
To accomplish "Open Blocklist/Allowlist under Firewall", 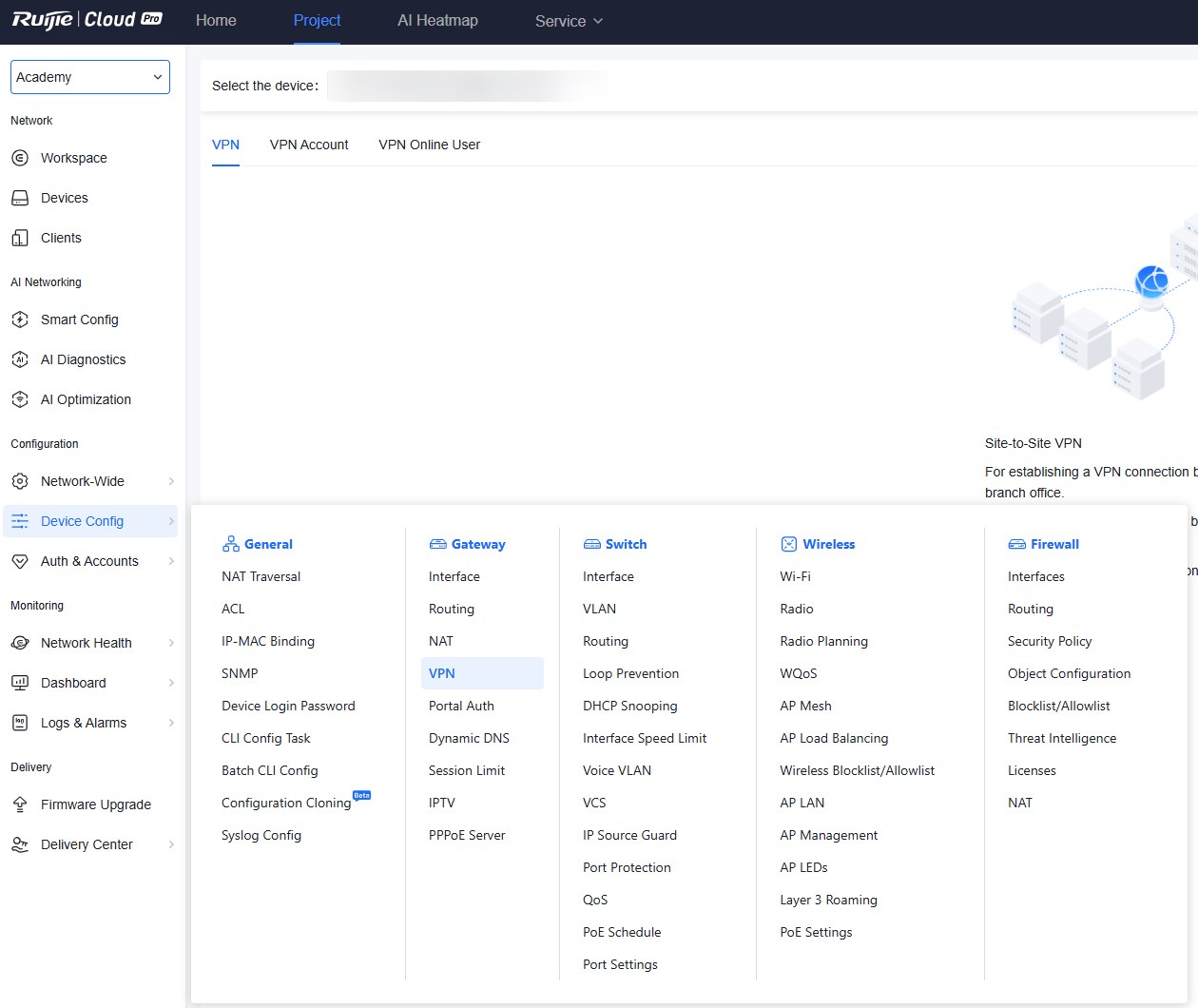I will (x=1059, y=706).
